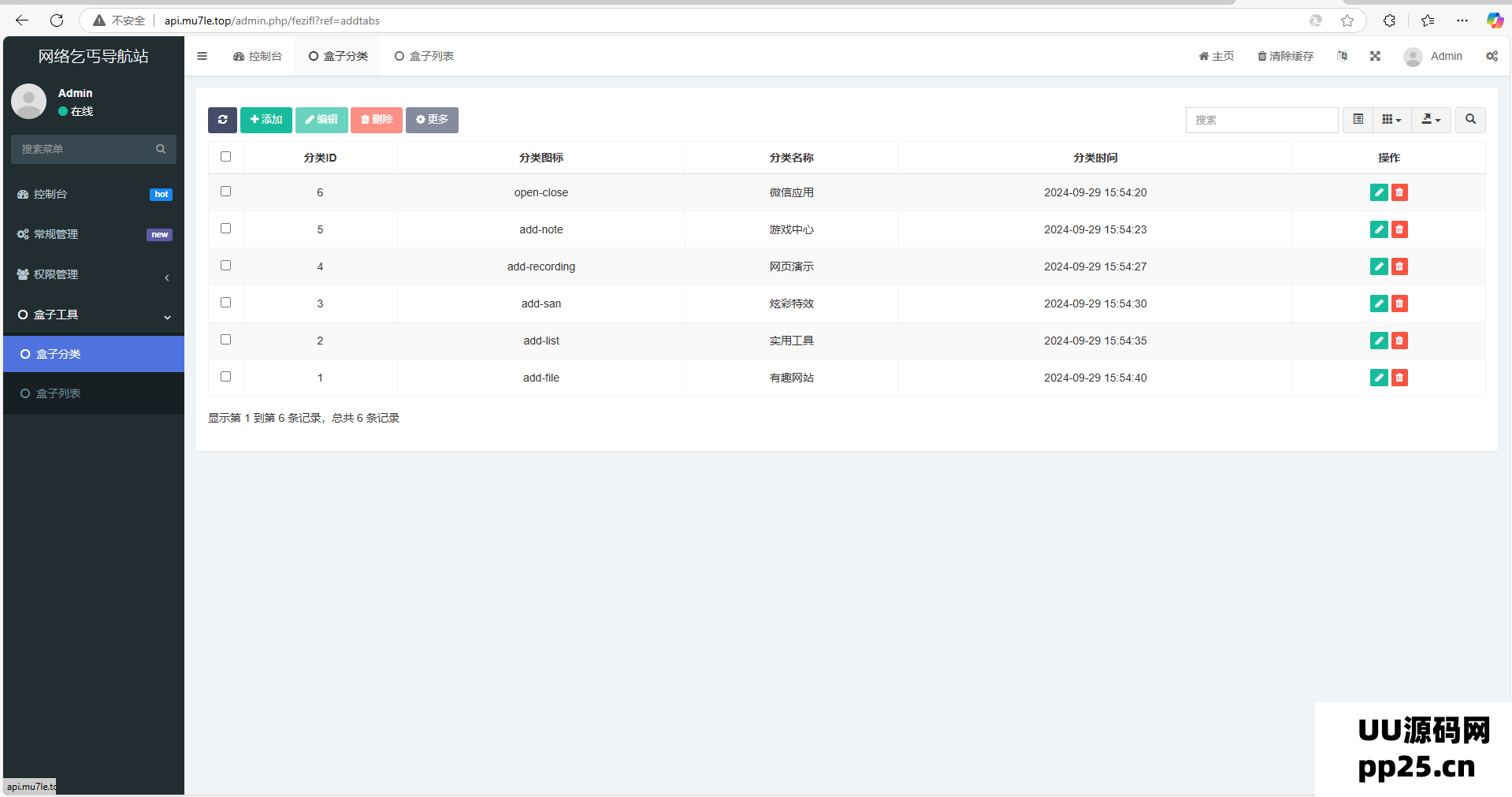Tick the checkbox for category ID 6
The height and width of the screenshot is (797, 1512).
[x=226, y=192]
